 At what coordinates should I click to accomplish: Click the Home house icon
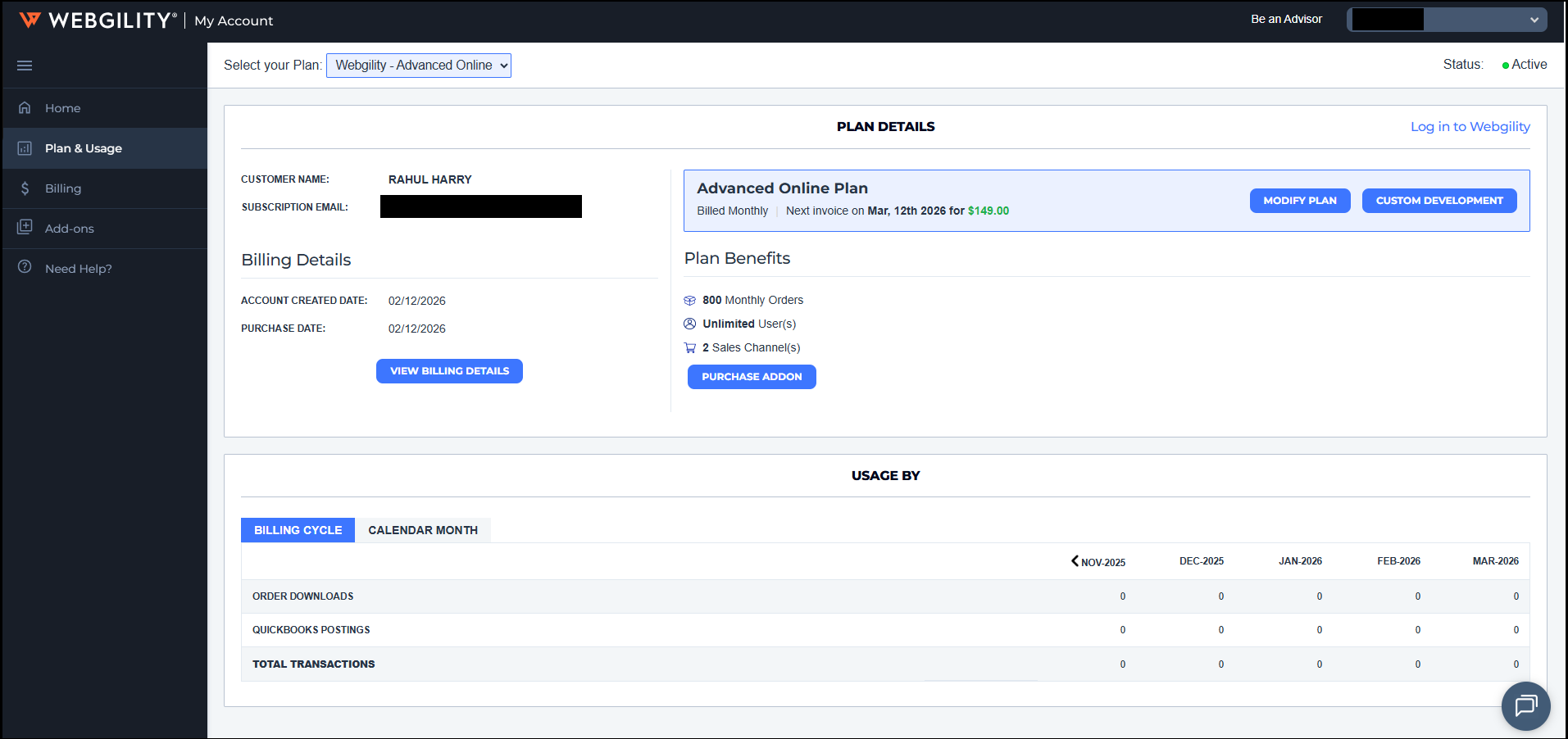(25, 108)
